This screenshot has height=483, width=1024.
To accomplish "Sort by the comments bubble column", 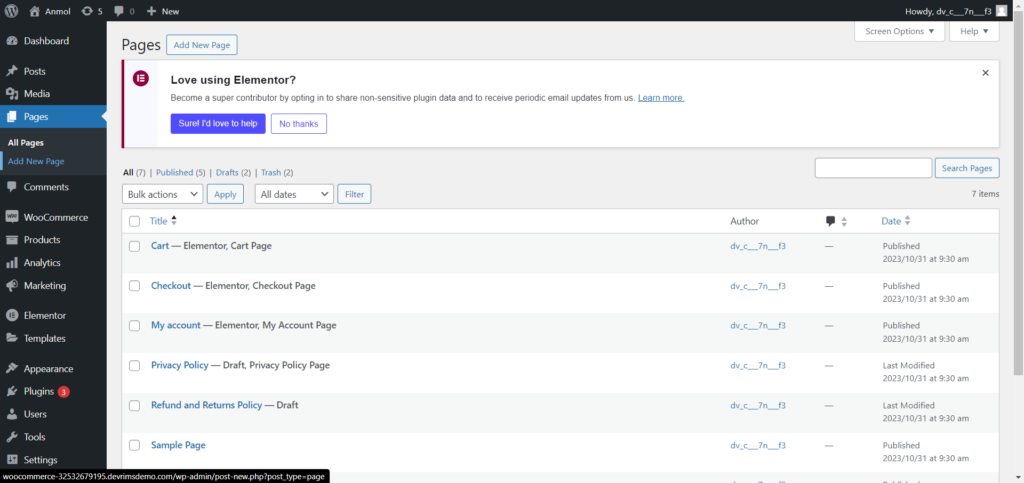I will coord(836,221).
